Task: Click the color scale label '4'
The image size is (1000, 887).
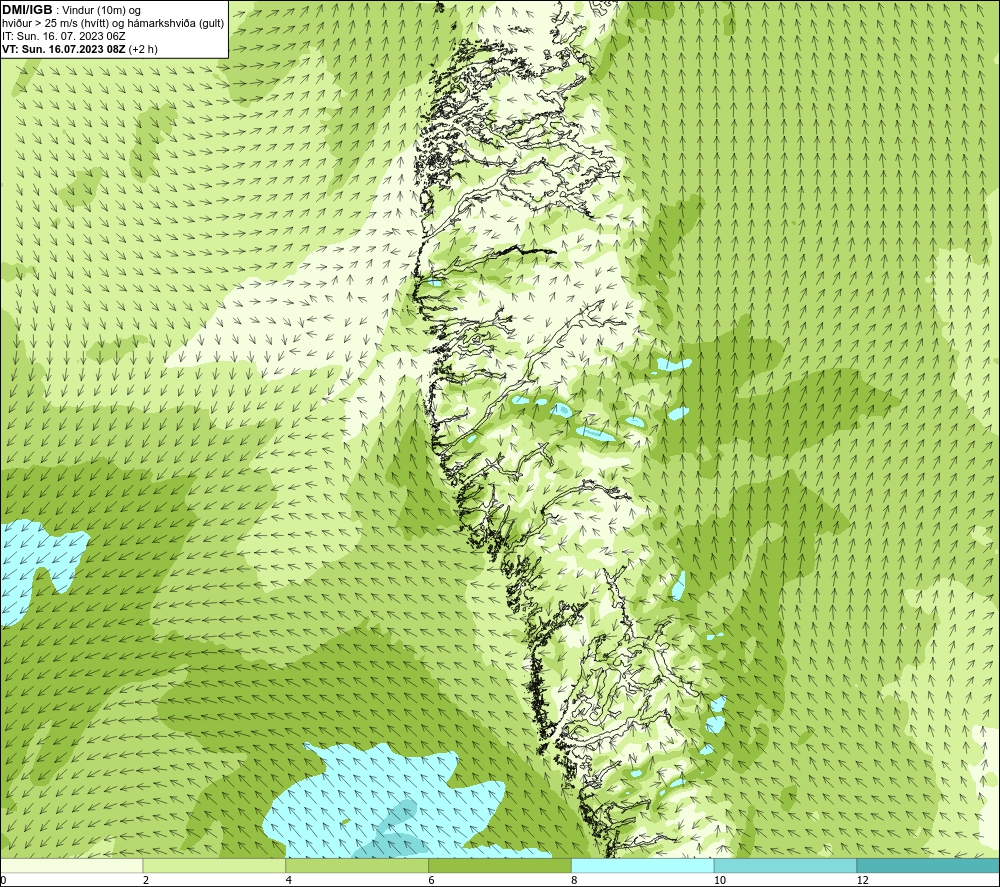Action: click(289, 881)
